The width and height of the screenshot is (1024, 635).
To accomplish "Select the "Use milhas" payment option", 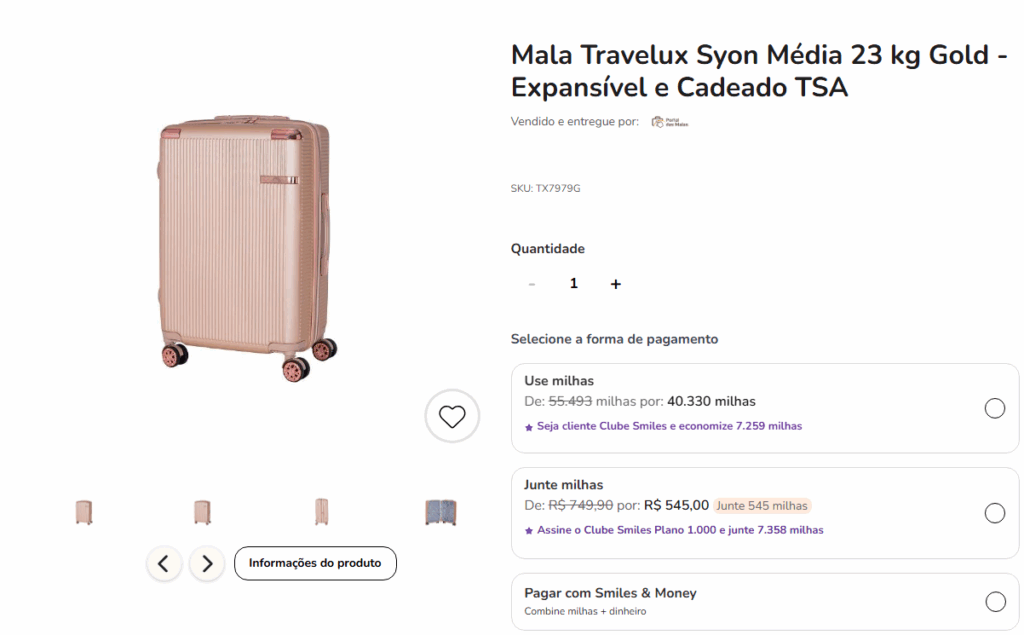I will (x=995, y=408).
